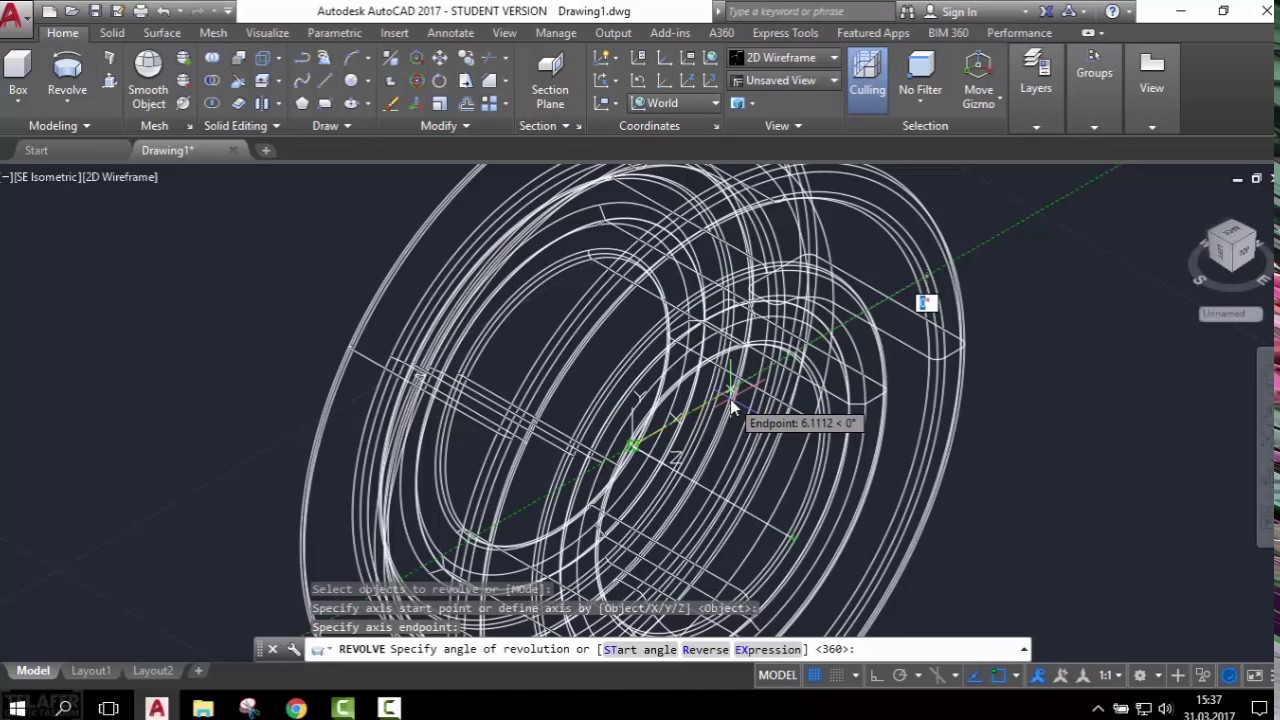Screen dimensions: 1280x720
Task: Toggle object snap tracking in status bar
Action: tap(975, 675)
